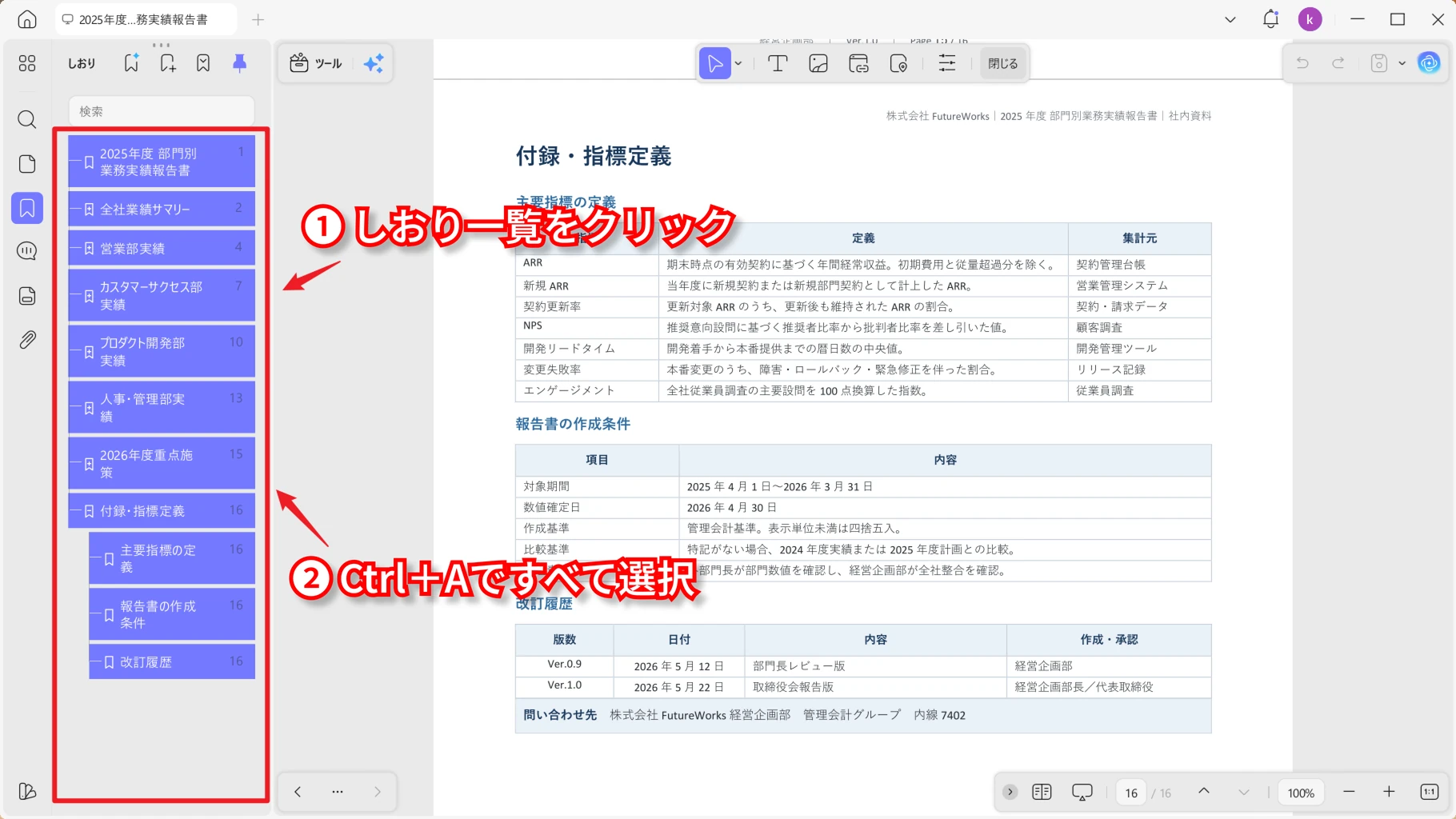Click the bookmark delete icon in header

[x=203, y=63]
